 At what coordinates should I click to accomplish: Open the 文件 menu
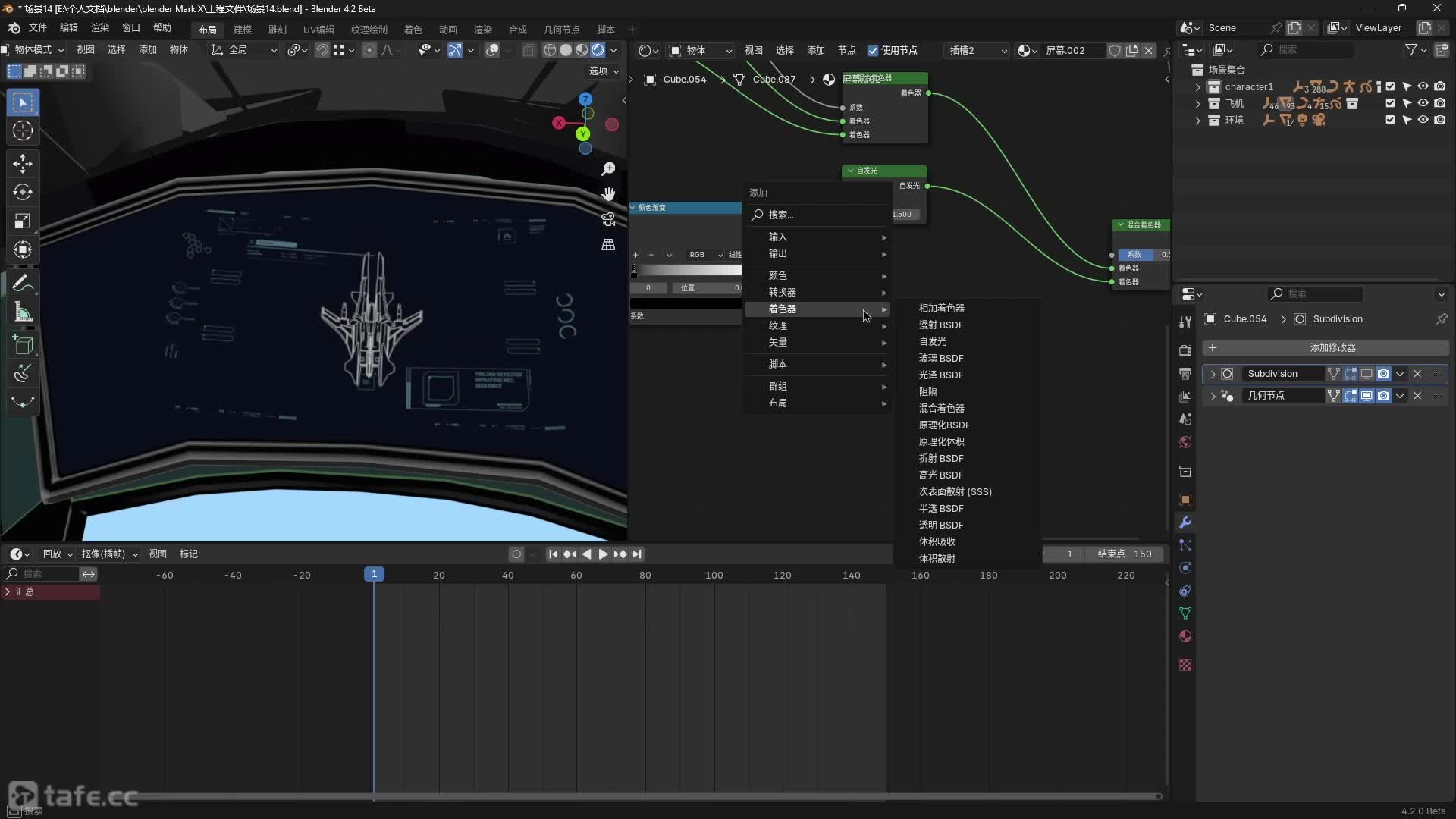tap(38, 28)
